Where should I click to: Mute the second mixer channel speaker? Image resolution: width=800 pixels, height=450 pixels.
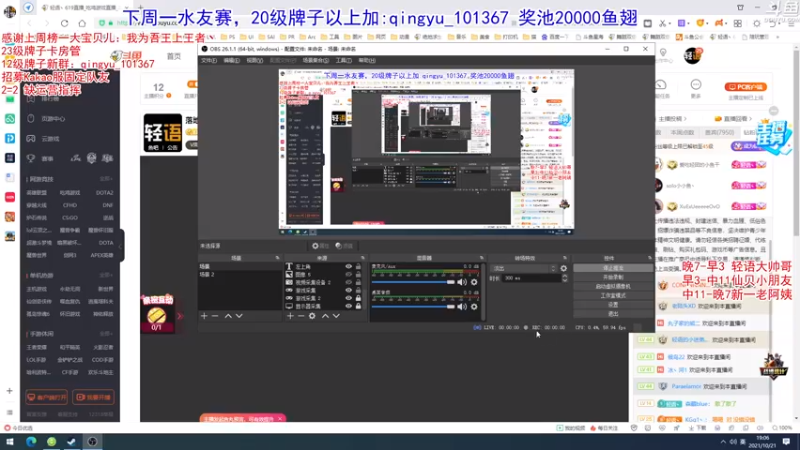[462, 306]
